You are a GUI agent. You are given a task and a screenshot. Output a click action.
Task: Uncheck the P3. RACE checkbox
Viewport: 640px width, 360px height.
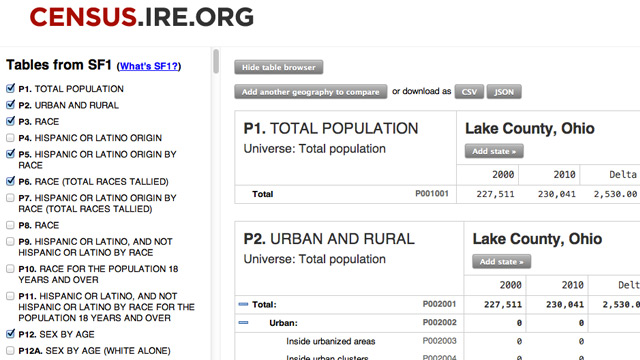11,121
